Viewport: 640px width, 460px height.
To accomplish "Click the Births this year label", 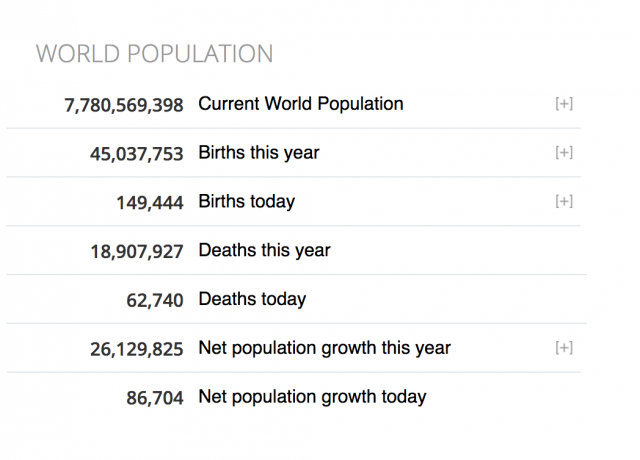I will 259,153.
